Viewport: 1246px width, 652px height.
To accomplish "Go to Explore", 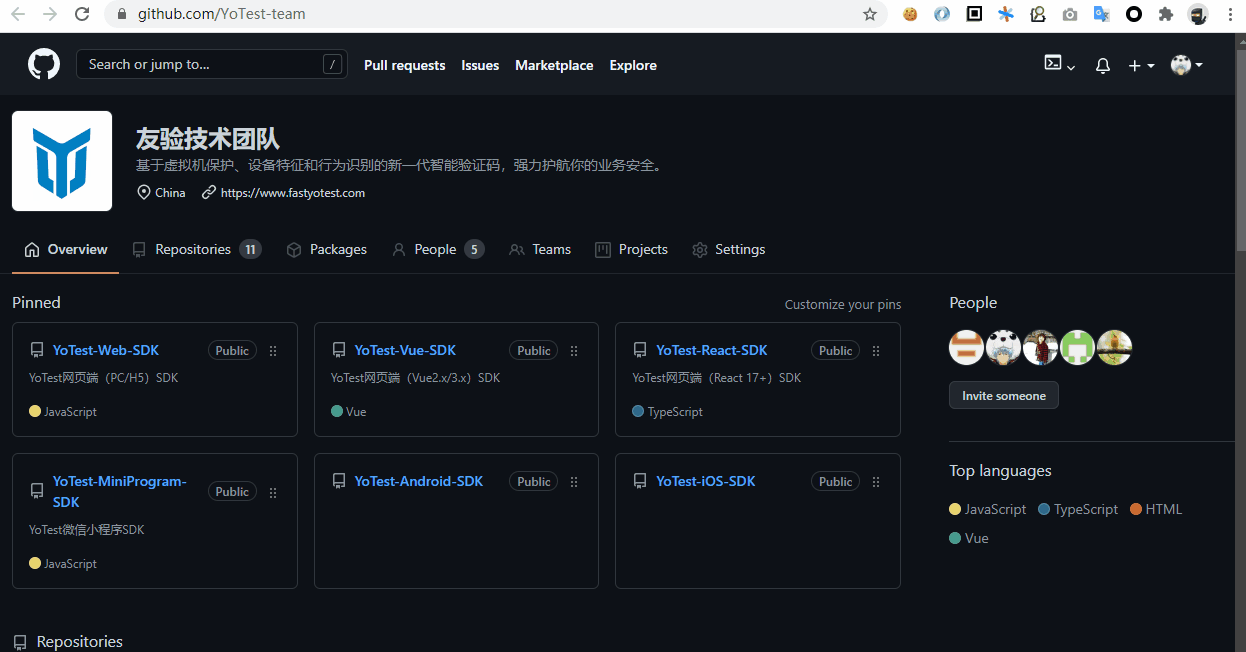I will point(633,65).
